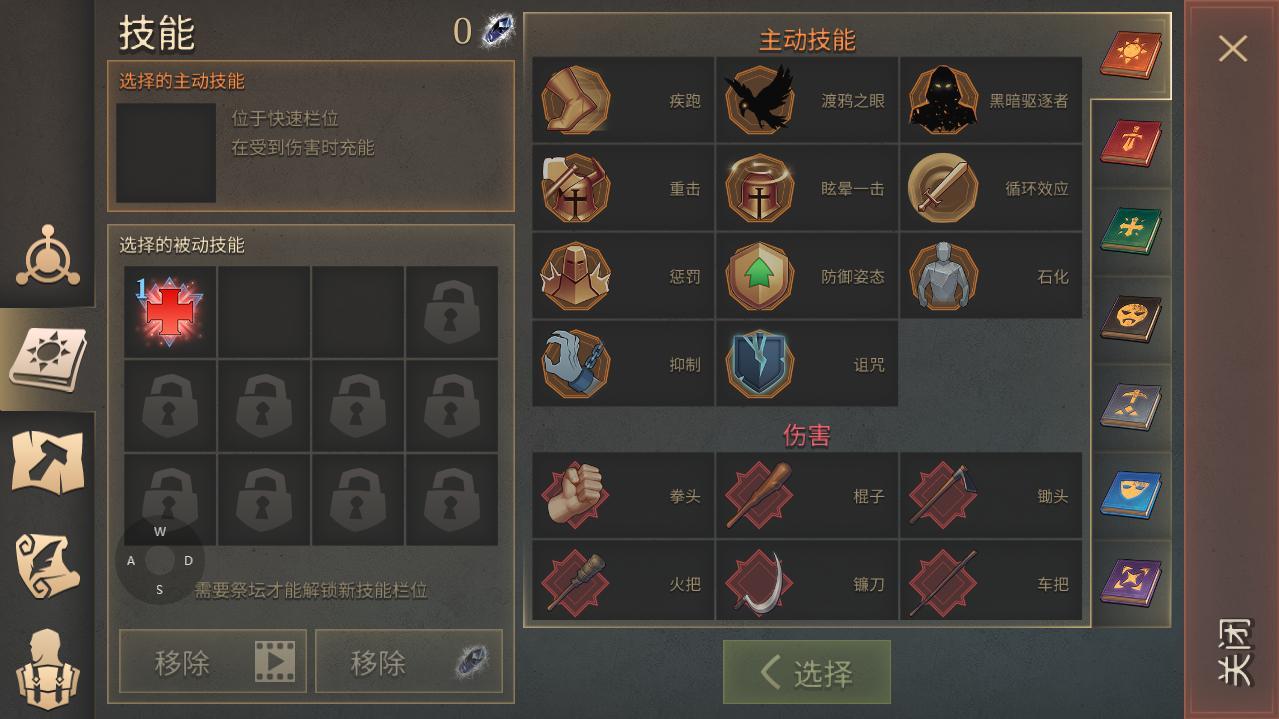This screenshot has height=719, width=1279.
Task: Click 移除 button with crystal icon
Action: click(409, 661)
